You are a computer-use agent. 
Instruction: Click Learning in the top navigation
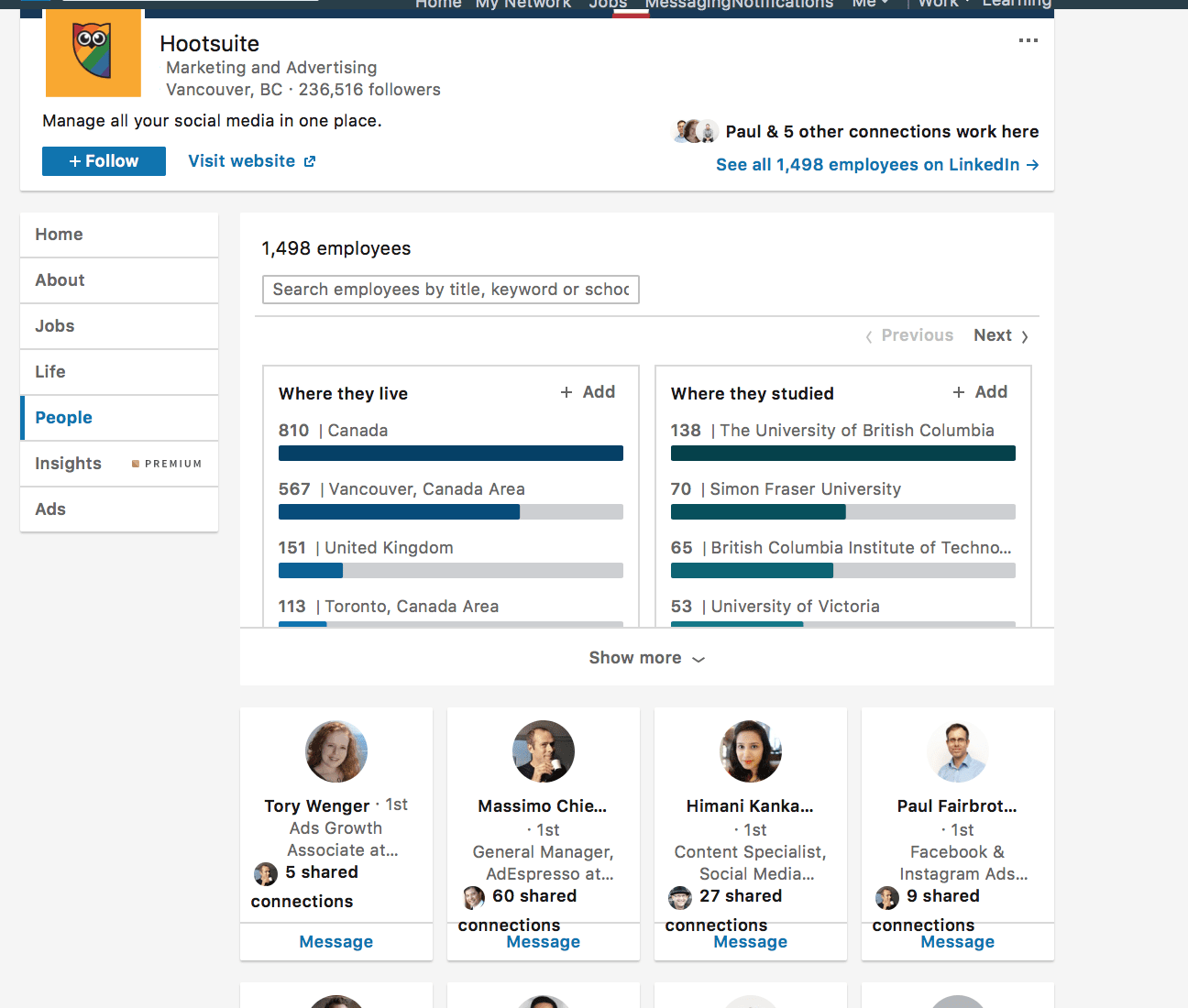(x=1017, y=4)
